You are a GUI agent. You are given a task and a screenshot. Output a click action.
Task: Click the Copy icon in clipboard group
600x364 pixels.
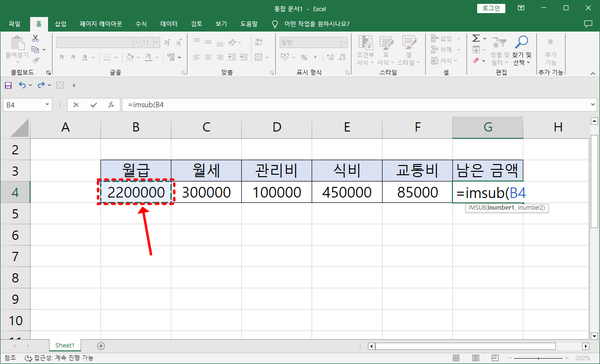(35, 49)
